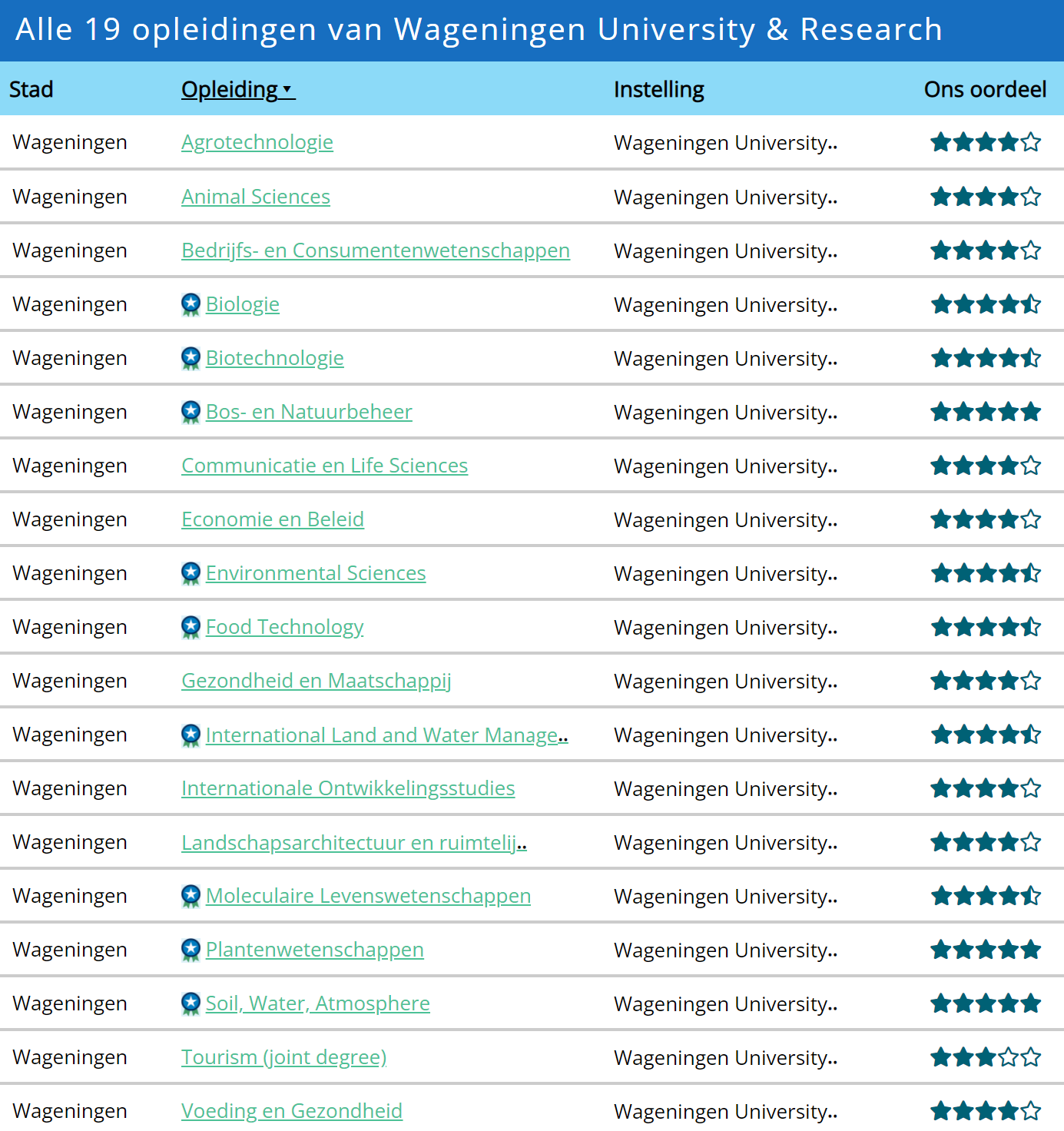Click the Ons oordeel column header

click(x=984, y=90)
